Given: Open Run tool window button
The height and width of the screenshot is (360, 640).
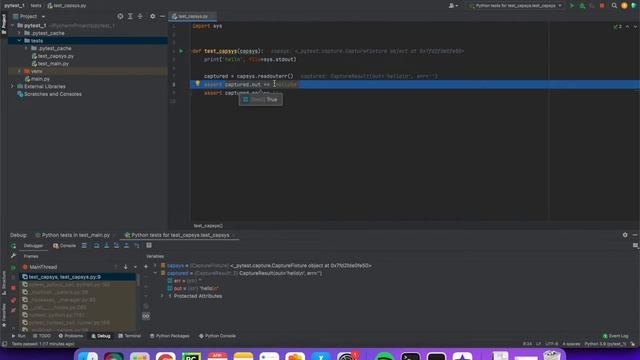Looking at the screenshot, I should (x=18, y=336).
